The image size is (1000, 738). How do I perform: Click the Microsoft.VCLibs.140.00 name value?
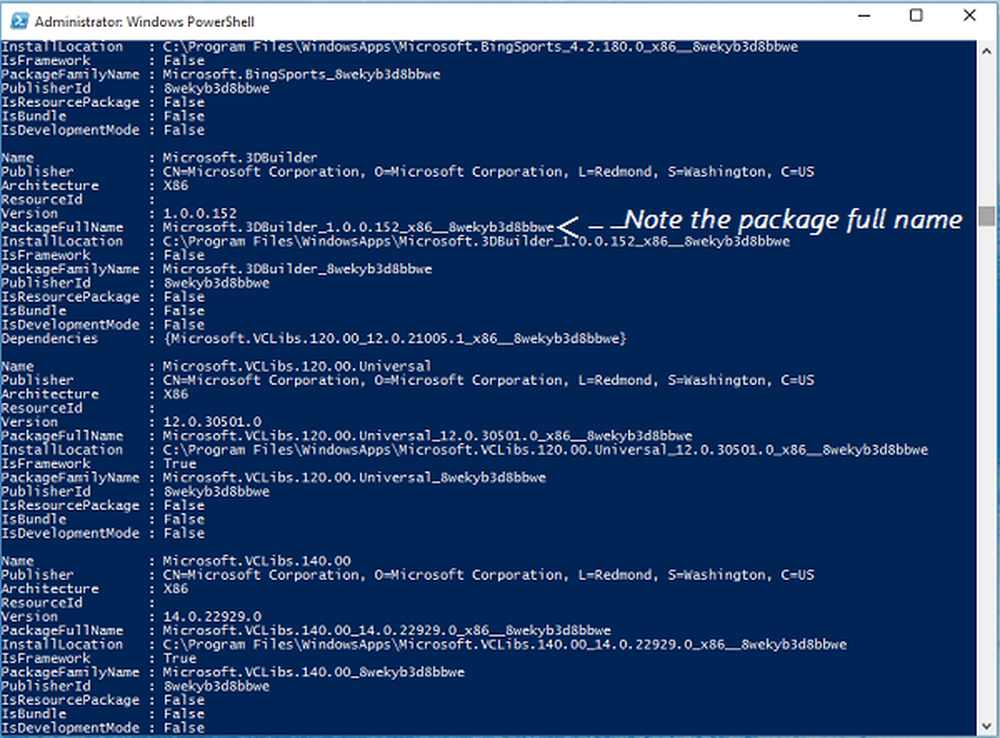(x=256, y=561)
